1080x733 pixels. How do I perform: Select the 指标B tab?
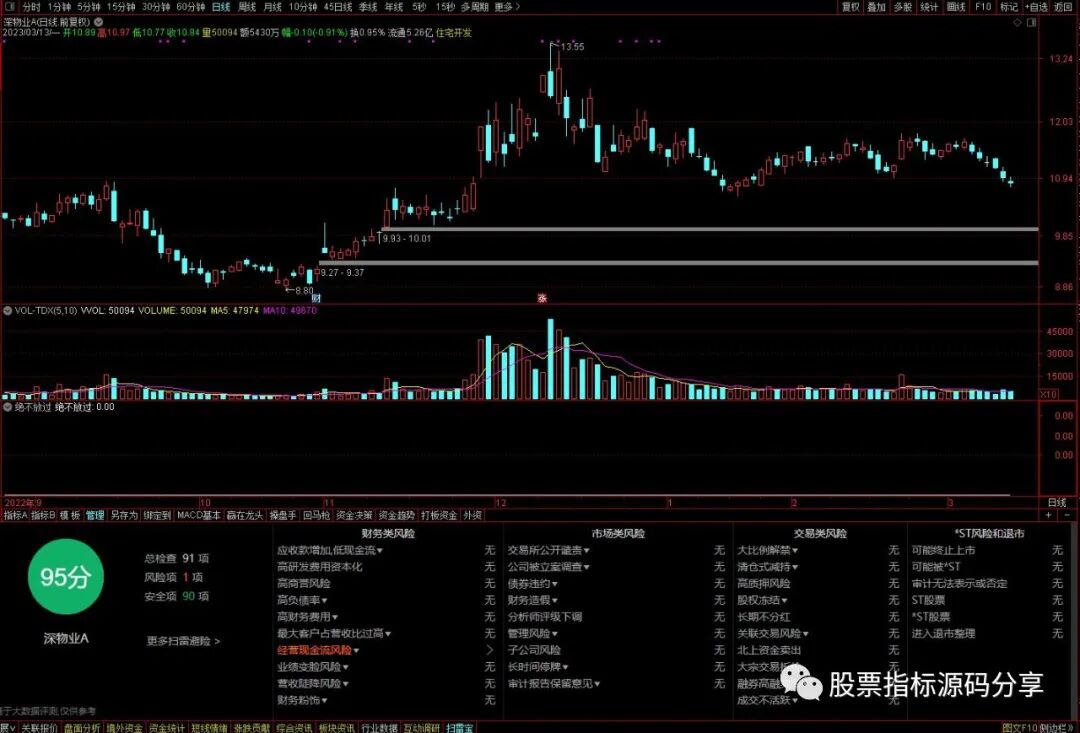pos(43,515)
